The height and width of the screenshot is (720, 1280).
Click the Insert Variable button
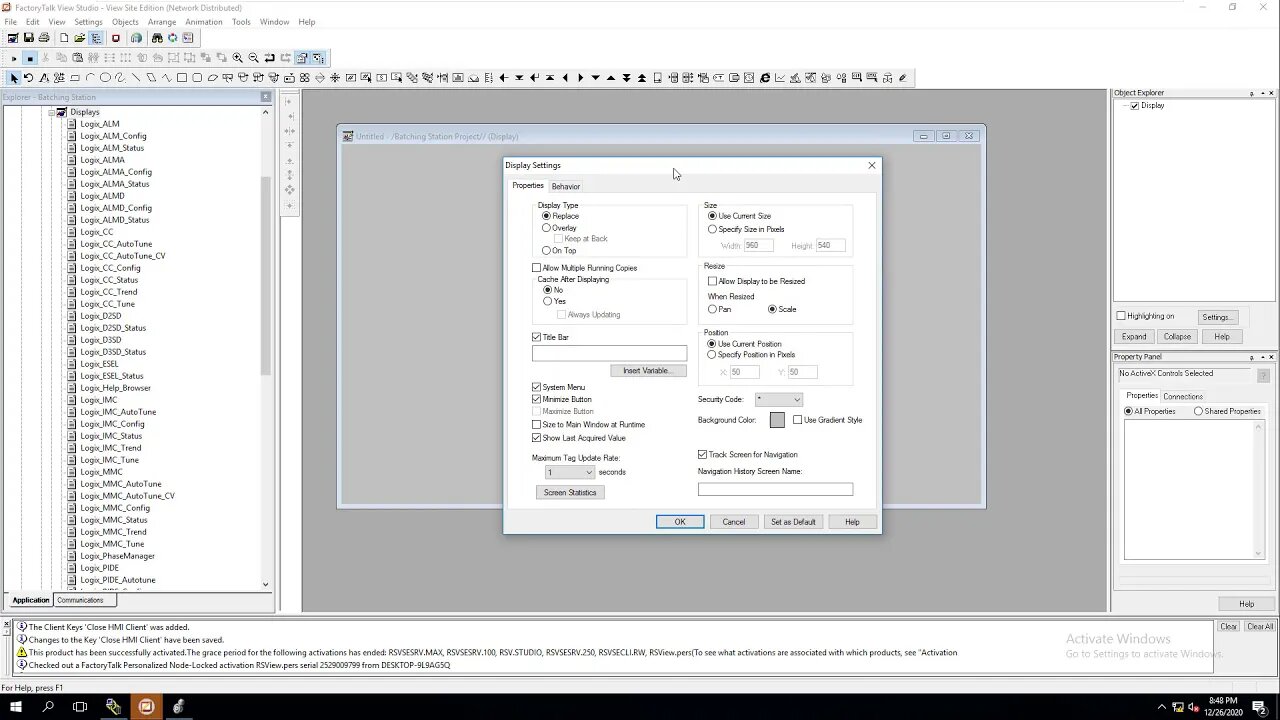[x=647, y=370]
